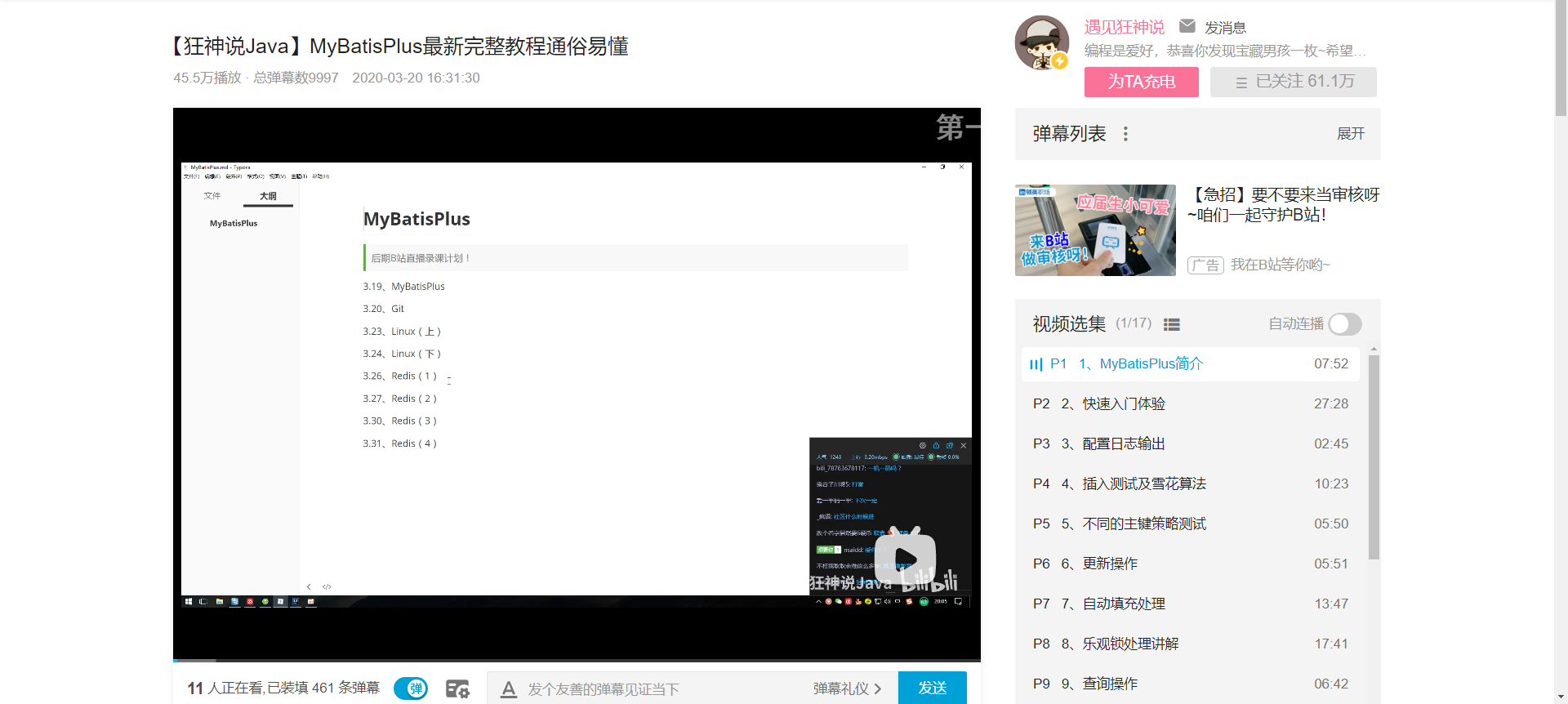
Task: Click the 为TA充电 button
Action: click(1142, 82)
